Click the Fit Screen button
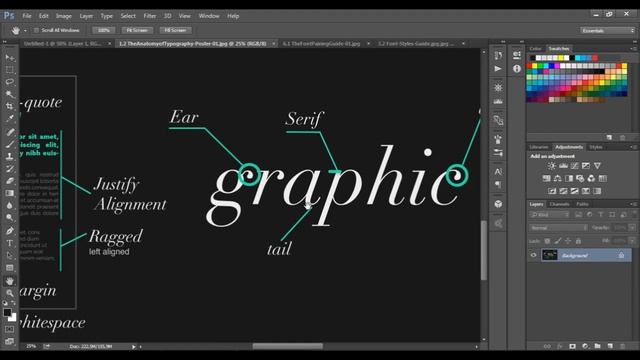This screenshot has height=360, width=640. coord(137,30)
